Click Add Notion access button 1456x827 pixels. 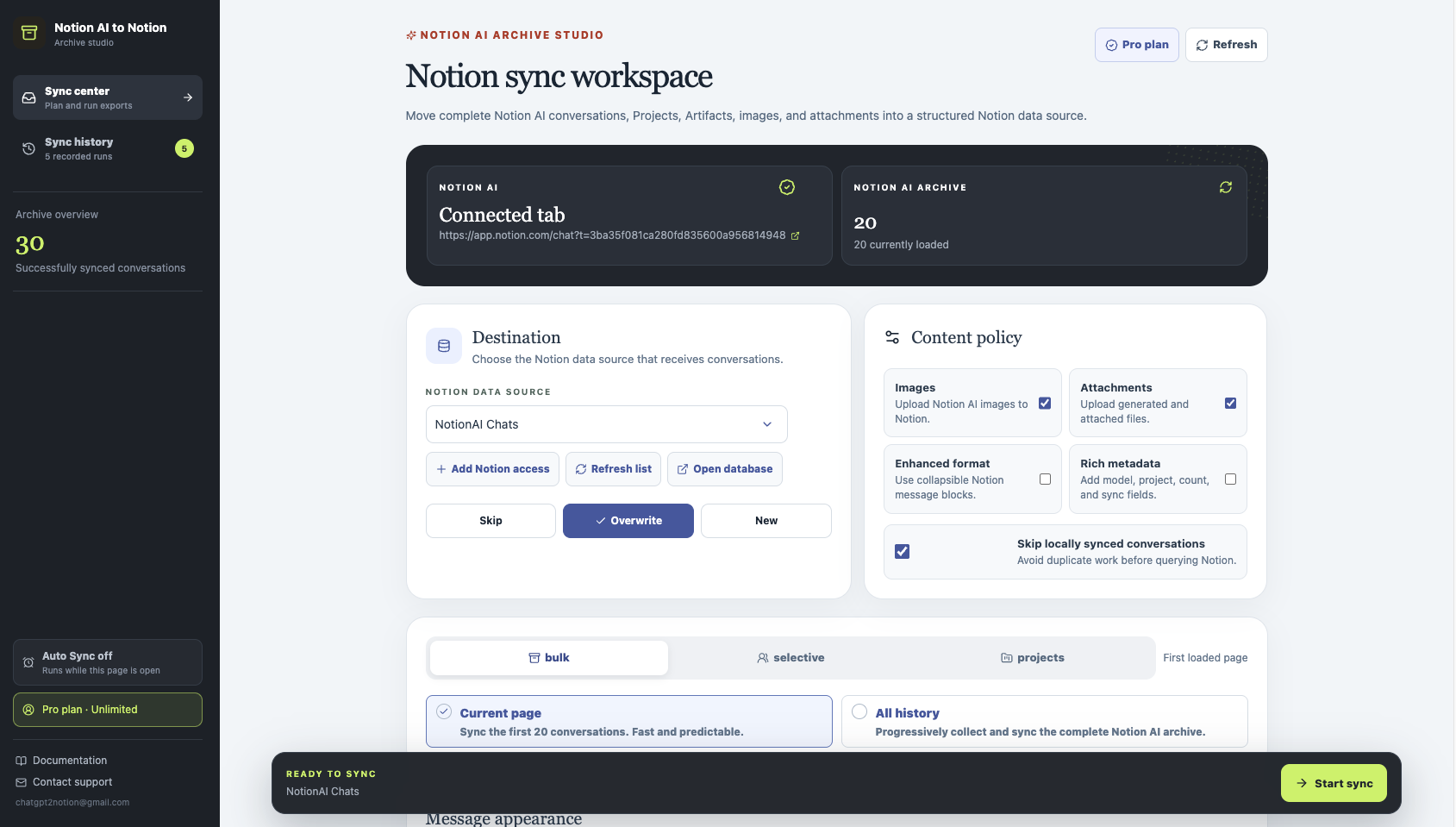point(492,469)
